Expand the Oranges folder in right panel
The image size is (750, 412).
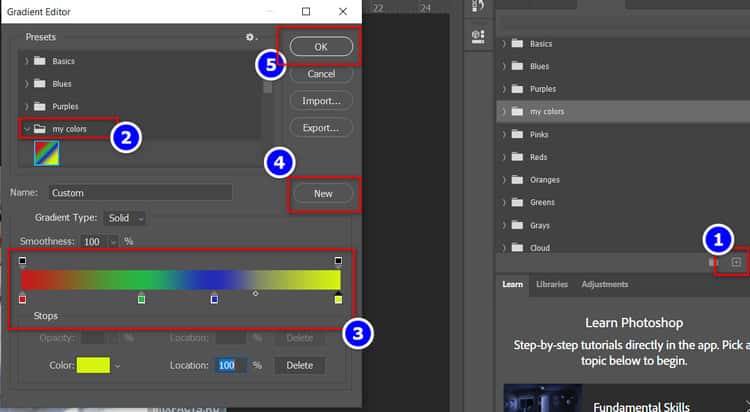coord(505,180)
